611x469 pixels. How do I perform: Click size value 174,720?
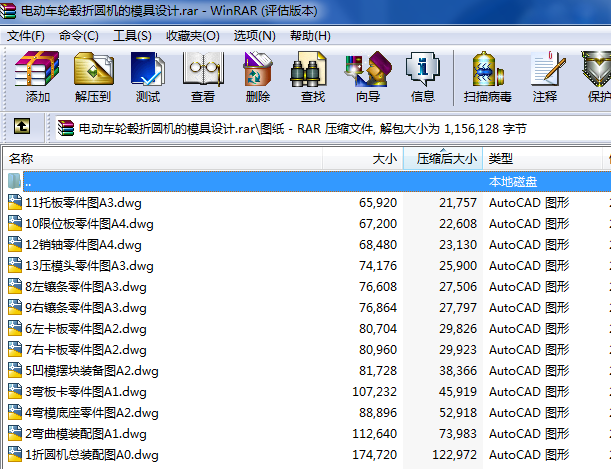[374, 455]
